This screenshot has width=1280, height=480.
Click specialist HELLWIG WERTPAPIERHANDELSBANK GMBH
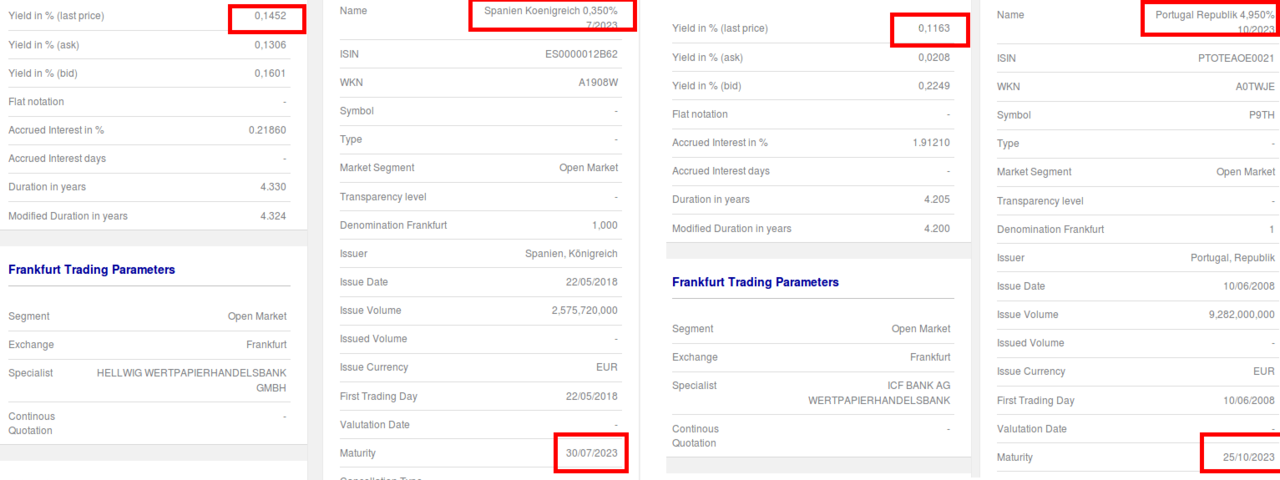point(192,380)
